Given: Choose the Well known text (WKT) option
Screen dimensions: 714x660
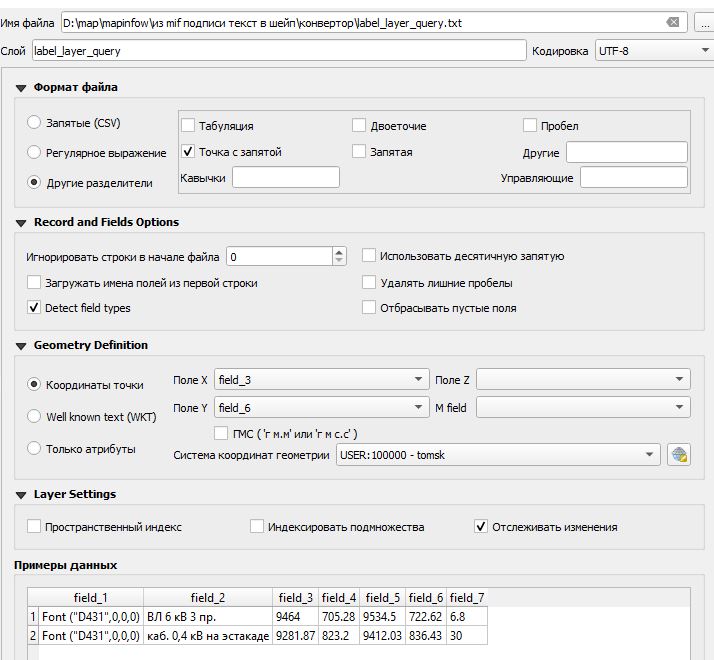Looking at the screenshot, I should pos(35,416).
